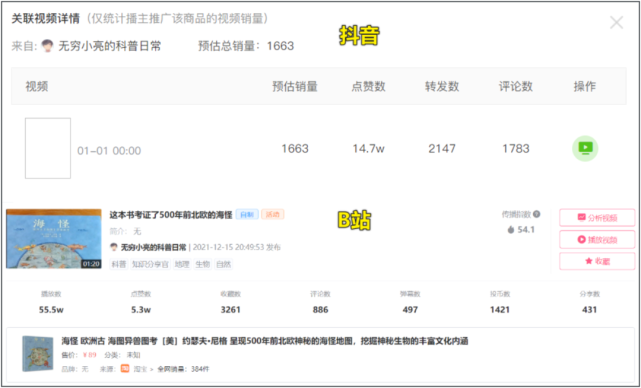Click the green play video icon
The width and height of the screenshot is (641, 388).
click(585, 148)
